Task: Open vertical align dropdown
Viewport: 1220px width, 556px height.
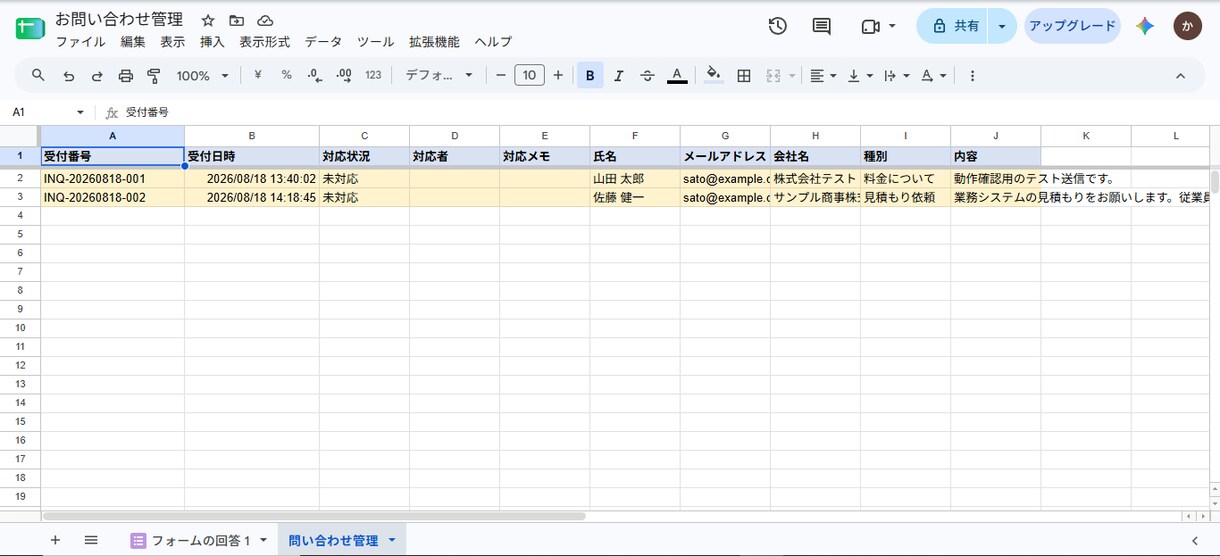Action: [860, 75]
